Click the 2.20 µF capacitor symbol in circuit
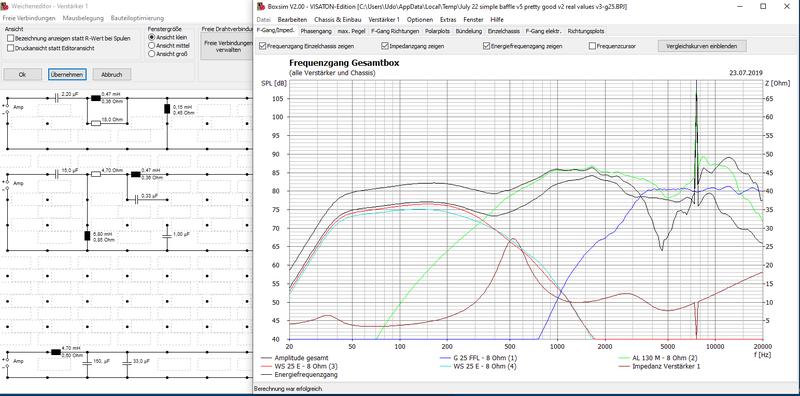Viewport: 800px width, 396px height. pos(57,98)
